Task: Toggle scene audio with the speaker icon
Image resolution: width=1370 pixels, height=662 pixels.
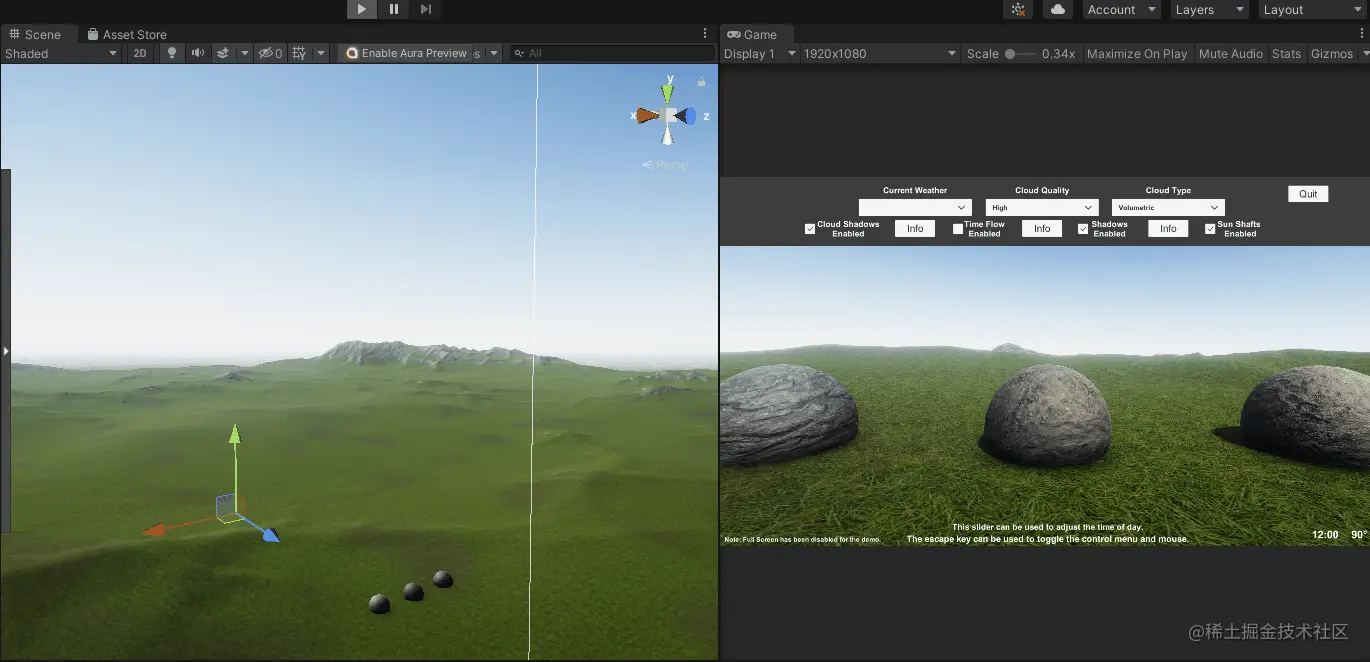Action: point(198,53)
